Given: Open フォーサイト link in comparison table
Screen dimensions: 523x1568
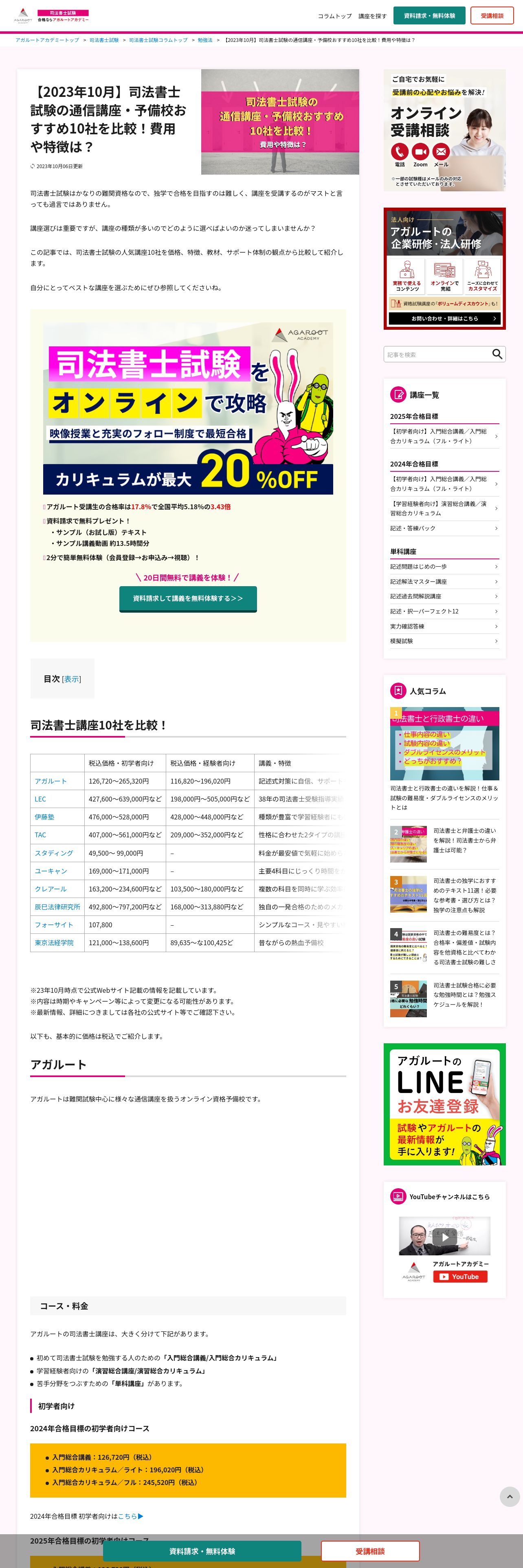Looking at the screenshot, I should pos(54,924).
